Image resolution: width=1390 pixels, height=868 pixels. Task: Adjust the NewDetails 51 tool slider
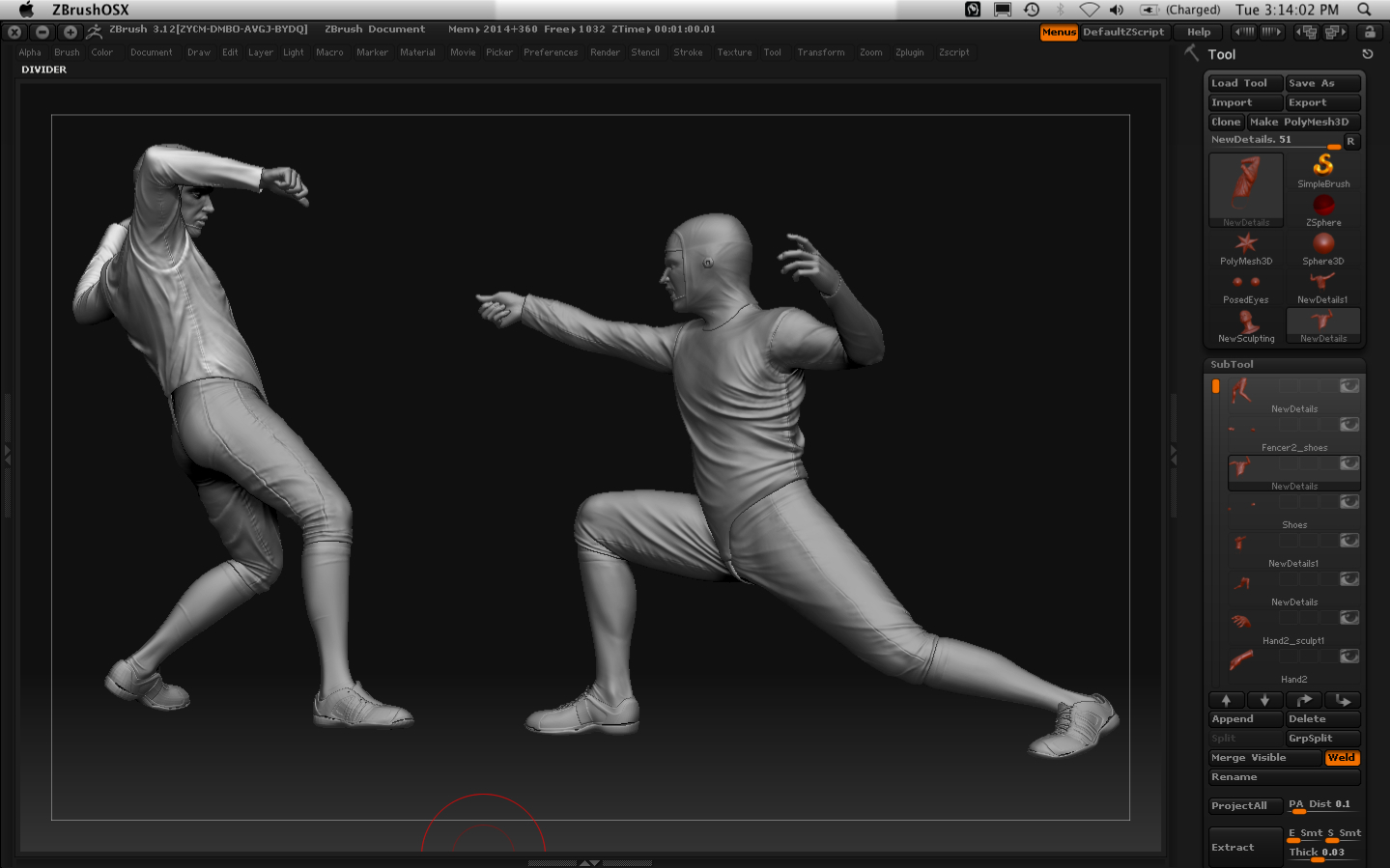coord(1275,141)
